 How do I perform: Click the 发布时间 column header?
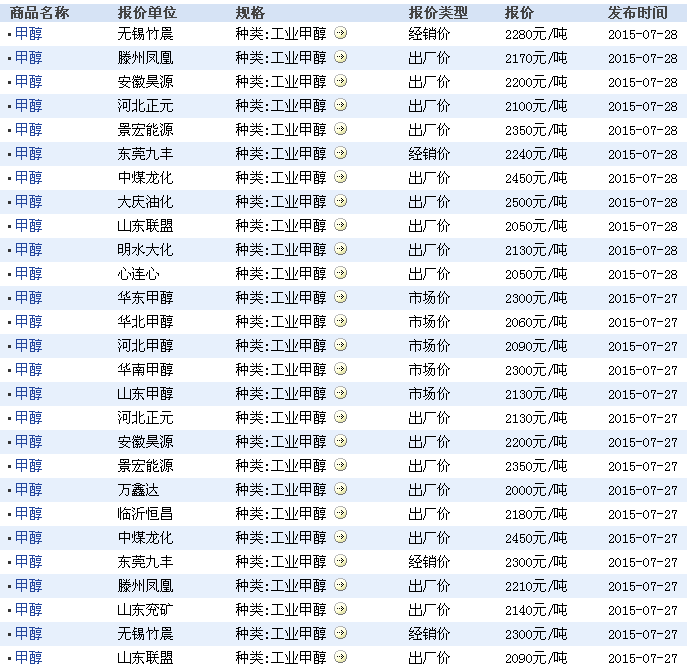[x=637, y=13]
